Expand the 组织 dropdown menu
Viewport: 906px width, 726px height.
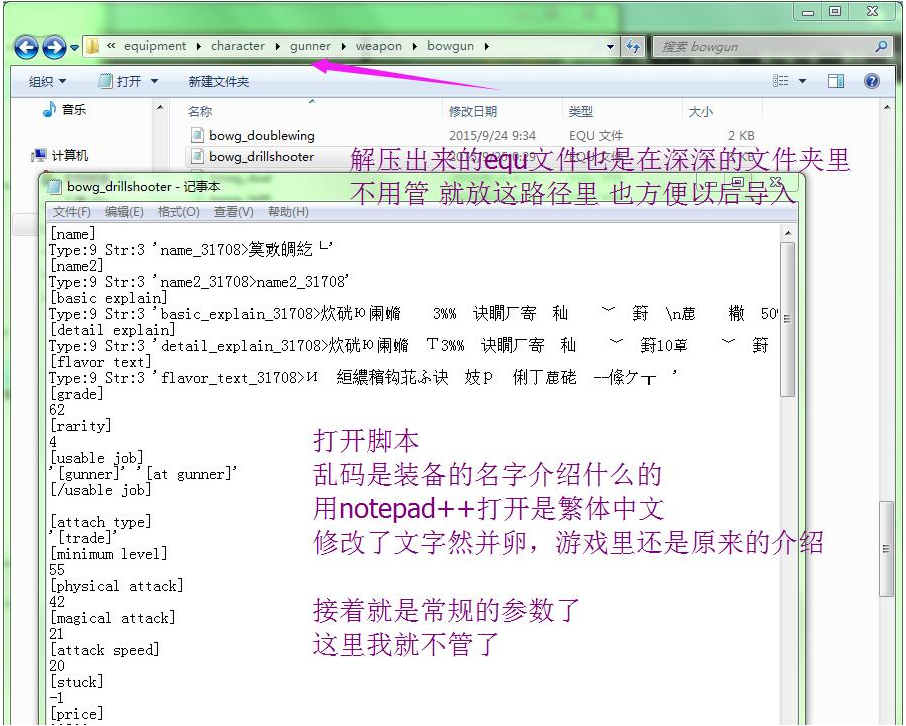click(47, 81)
